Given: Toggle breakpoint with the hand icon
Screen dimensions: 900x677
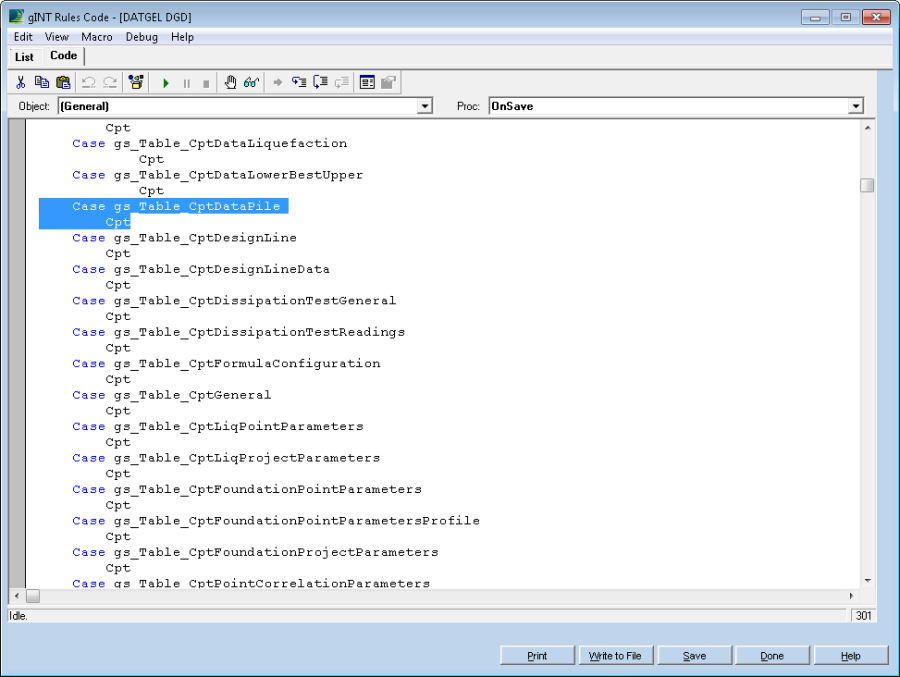Looking at the screenshot, I should [x=230, y=83].
